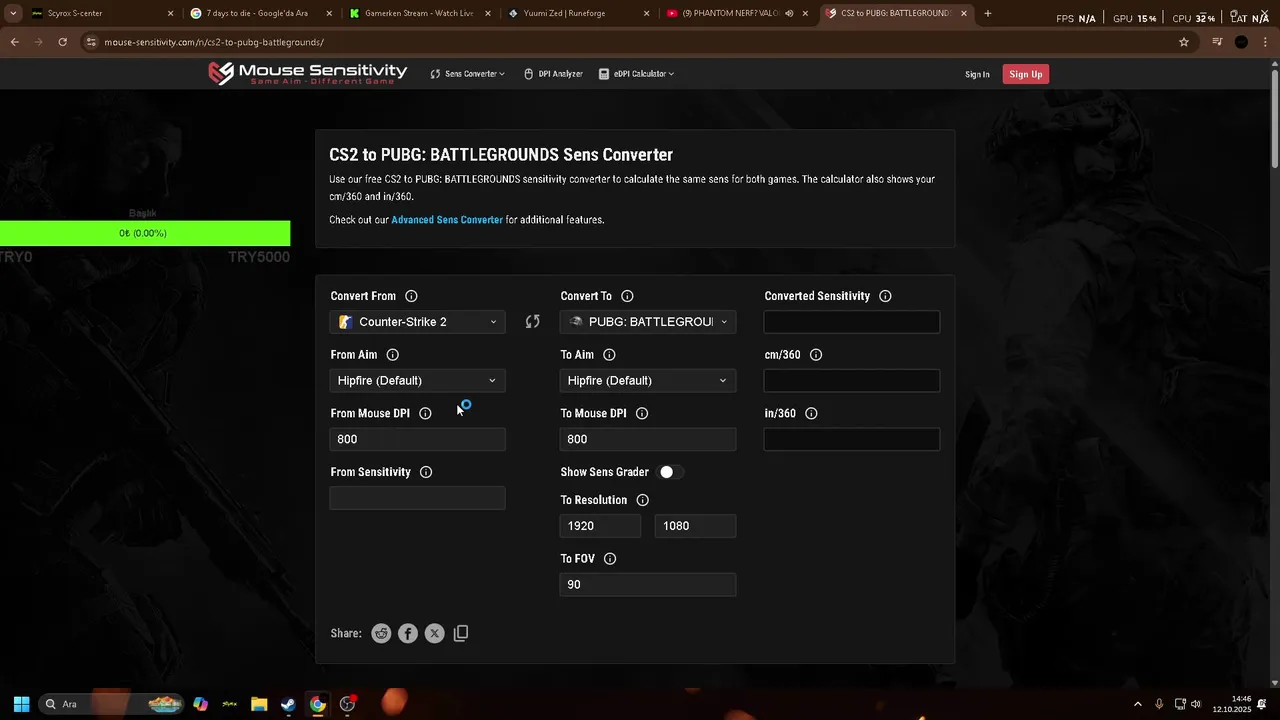
Task: Open the new tab plus button
Action: (988, 14)
